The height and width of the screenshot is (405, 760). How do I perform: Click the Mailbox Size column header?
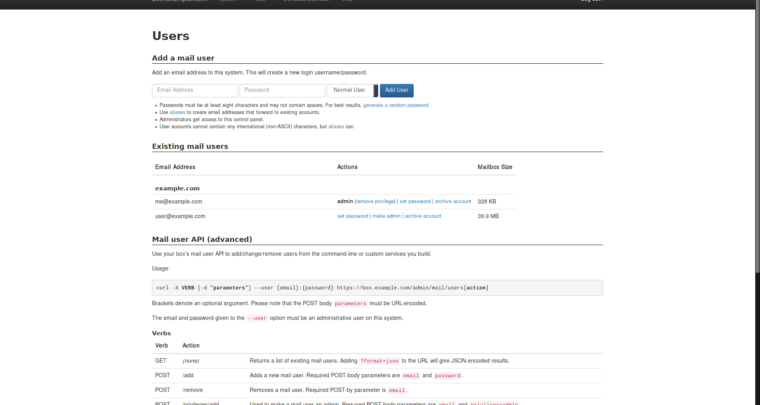(495, 166)
